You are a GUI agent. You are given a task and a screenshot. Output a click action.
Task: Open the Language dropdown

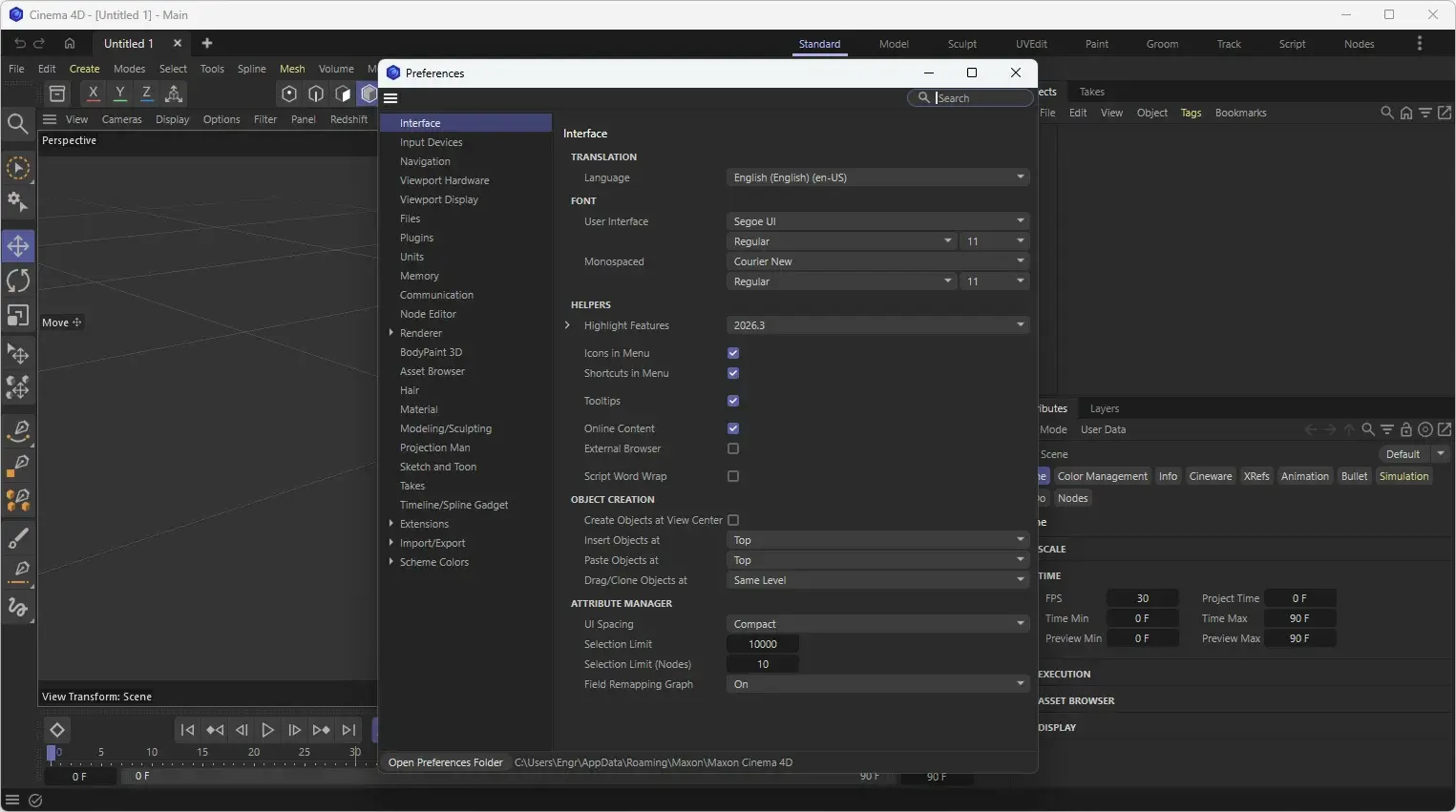pyautogui.click(x=877, y=177)
